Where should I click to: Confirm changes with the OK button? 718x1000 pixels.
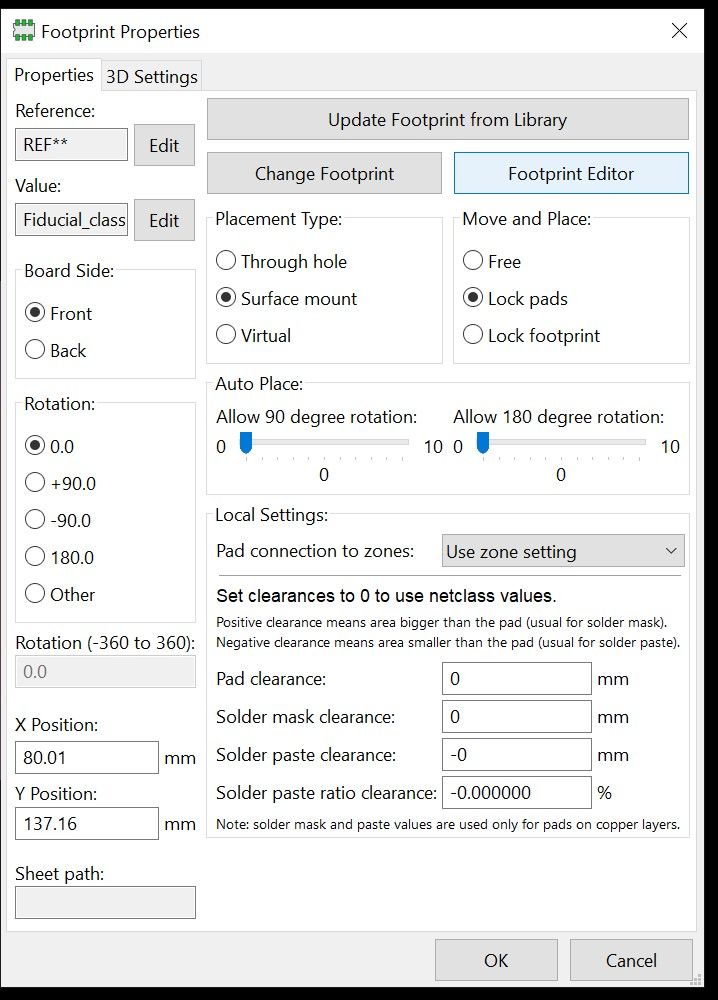pos(496,960)
